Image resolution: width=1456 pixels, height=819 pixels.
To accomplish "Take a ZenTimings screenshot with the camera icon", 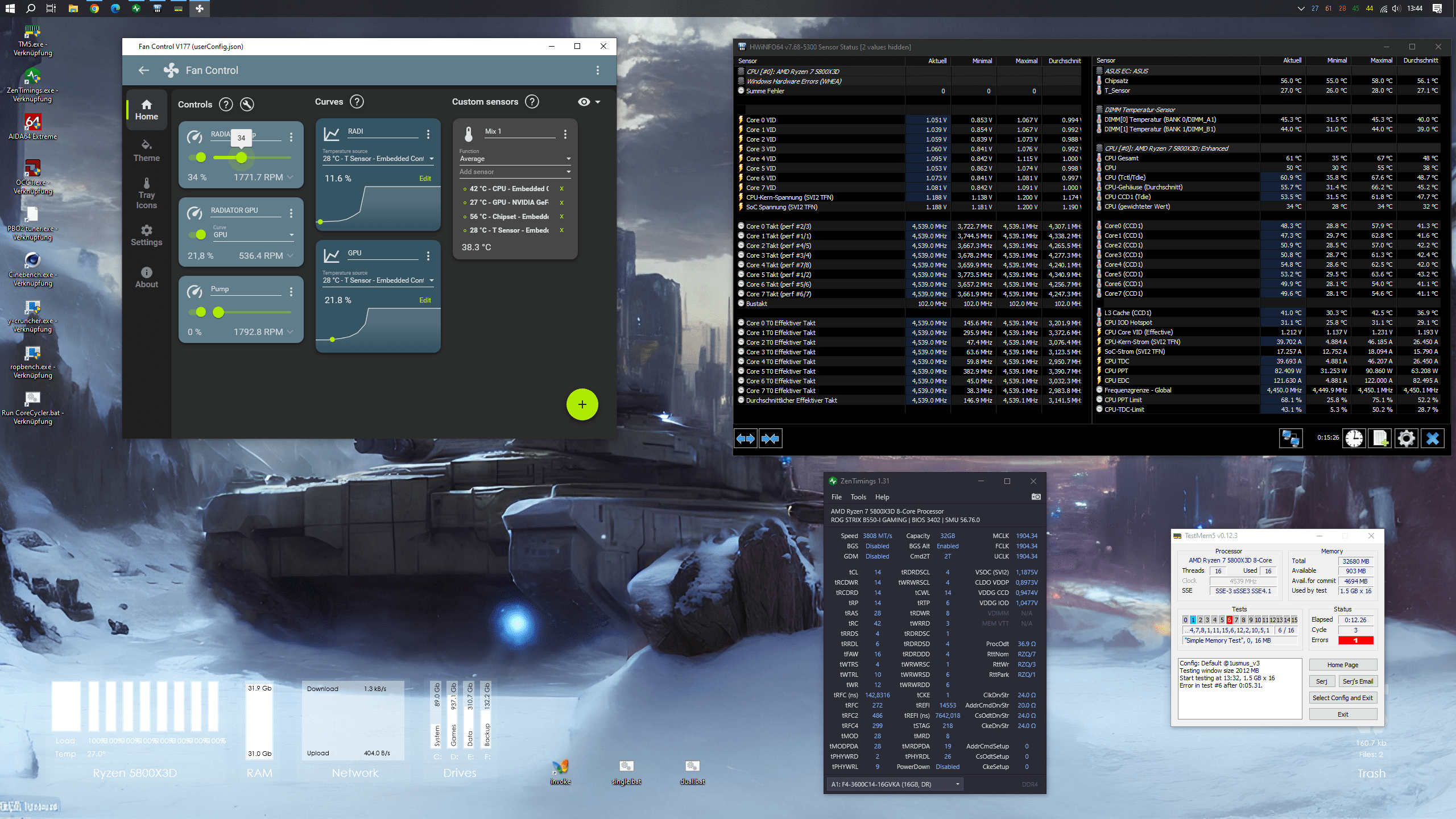I will [1036, 497].
